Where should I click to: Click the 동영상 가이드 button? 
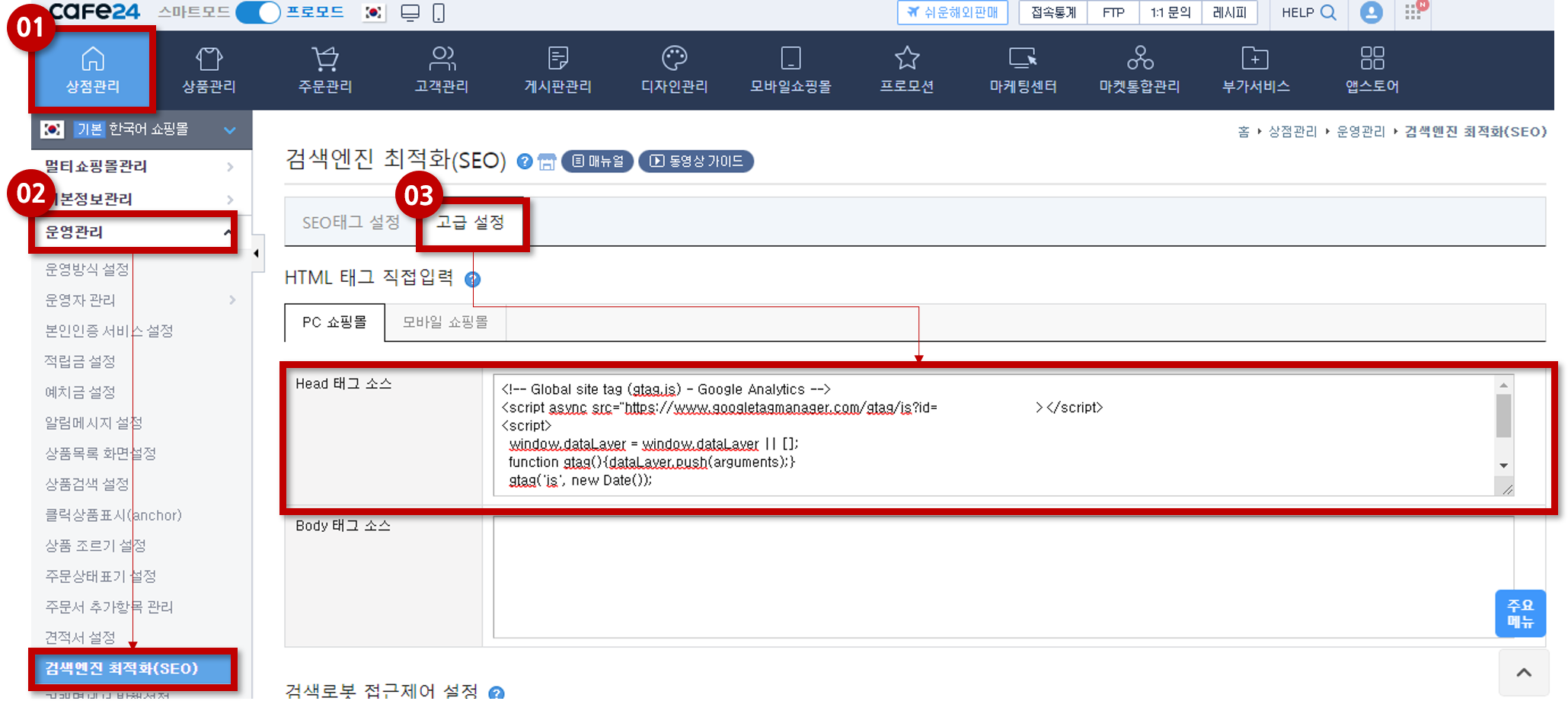click(x=696, y=162)
